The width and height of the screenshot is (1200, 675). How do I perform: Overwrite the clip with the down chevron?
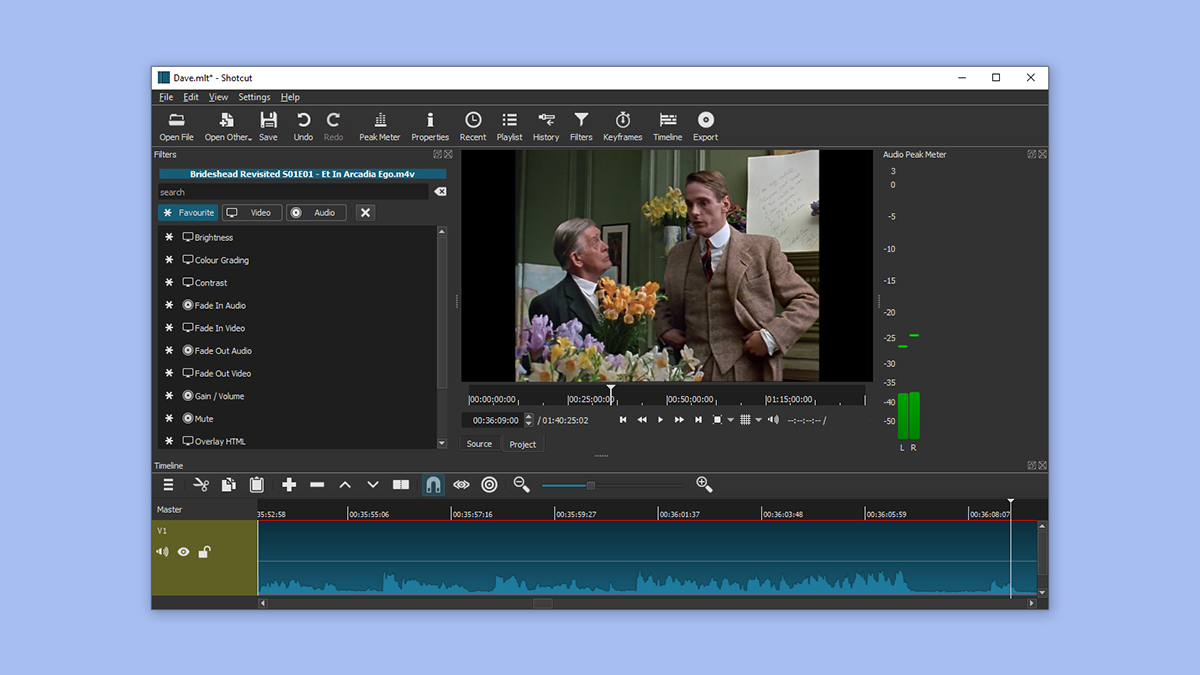pos(373,485)
